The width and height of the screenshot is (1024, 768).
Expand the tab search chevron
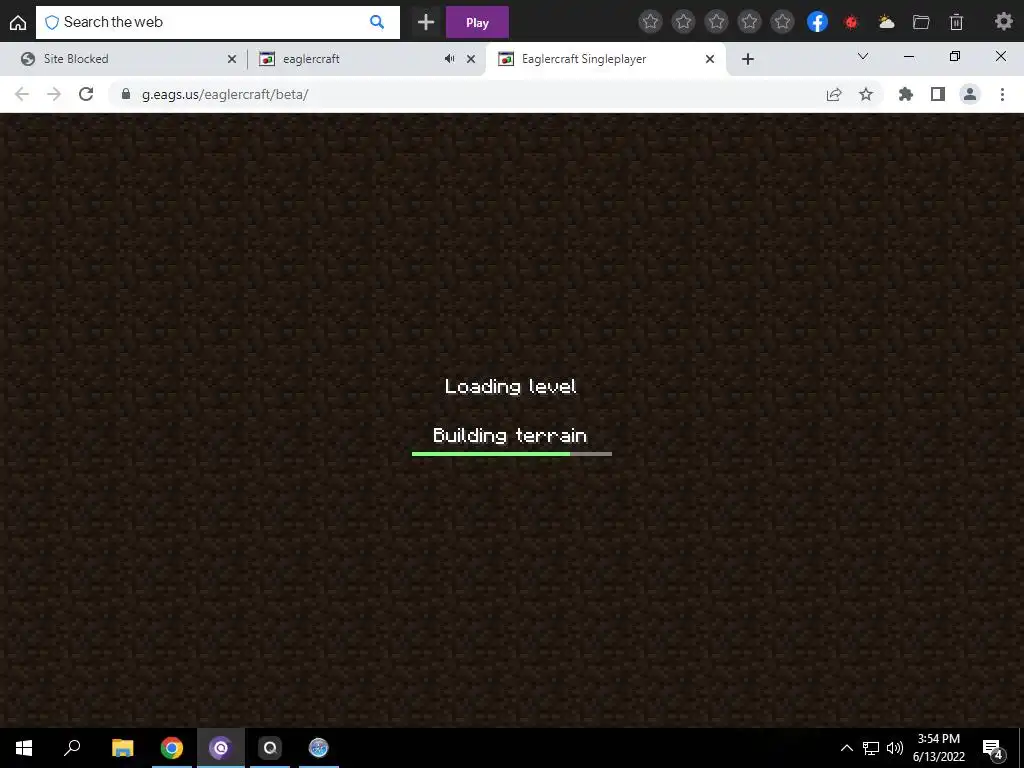click(x=863, y=57)
